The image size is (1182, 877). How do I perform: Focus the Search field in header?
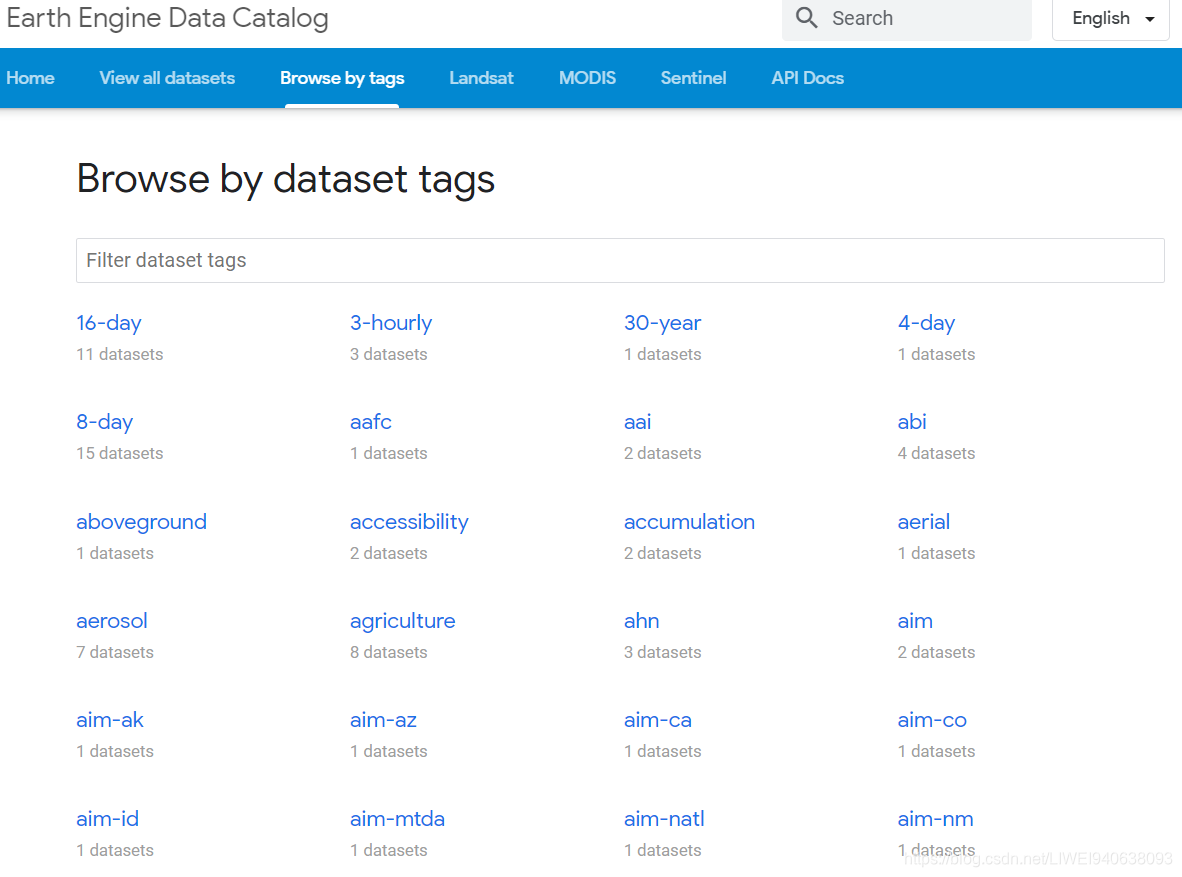pos(906,18)
